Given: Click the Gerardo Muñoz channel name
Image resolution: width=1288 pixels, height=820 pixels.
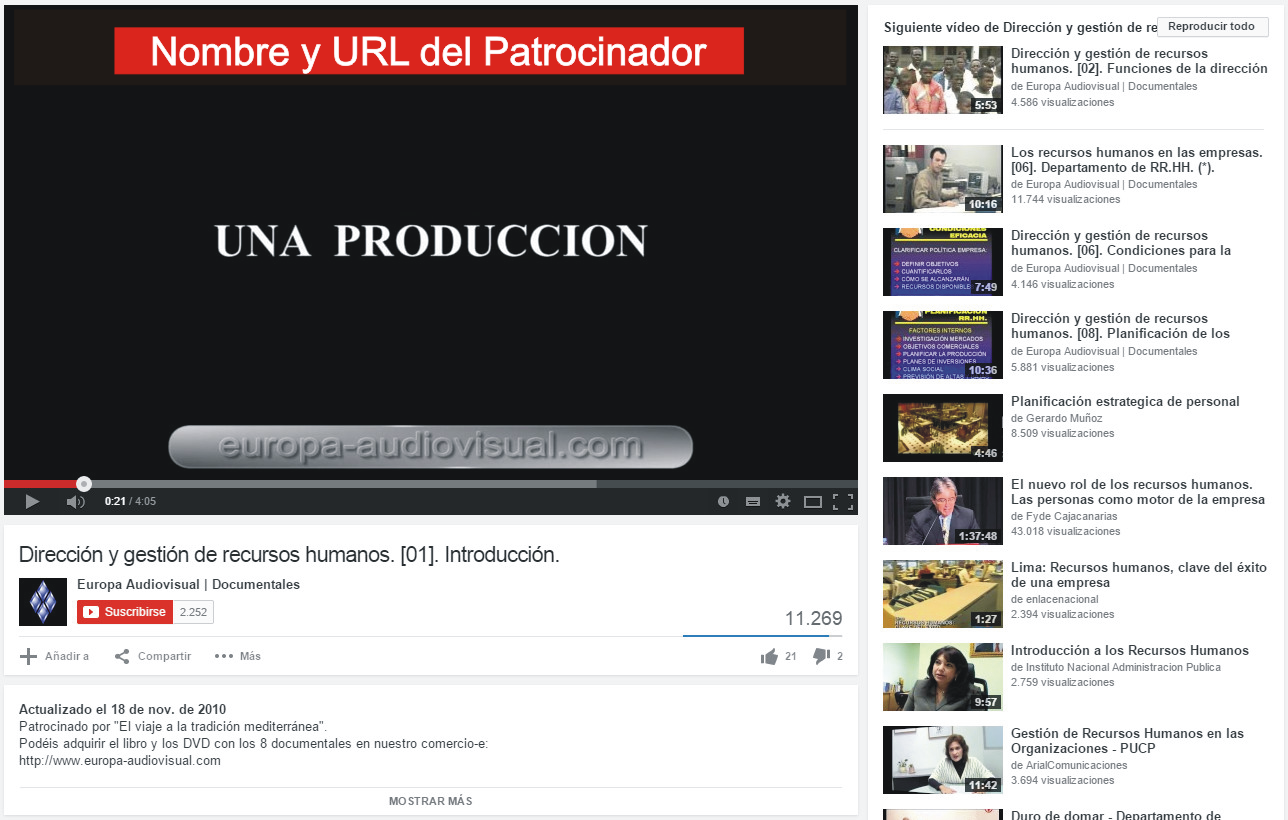Looking at the screenshot, I should (x=1062, y=418).
